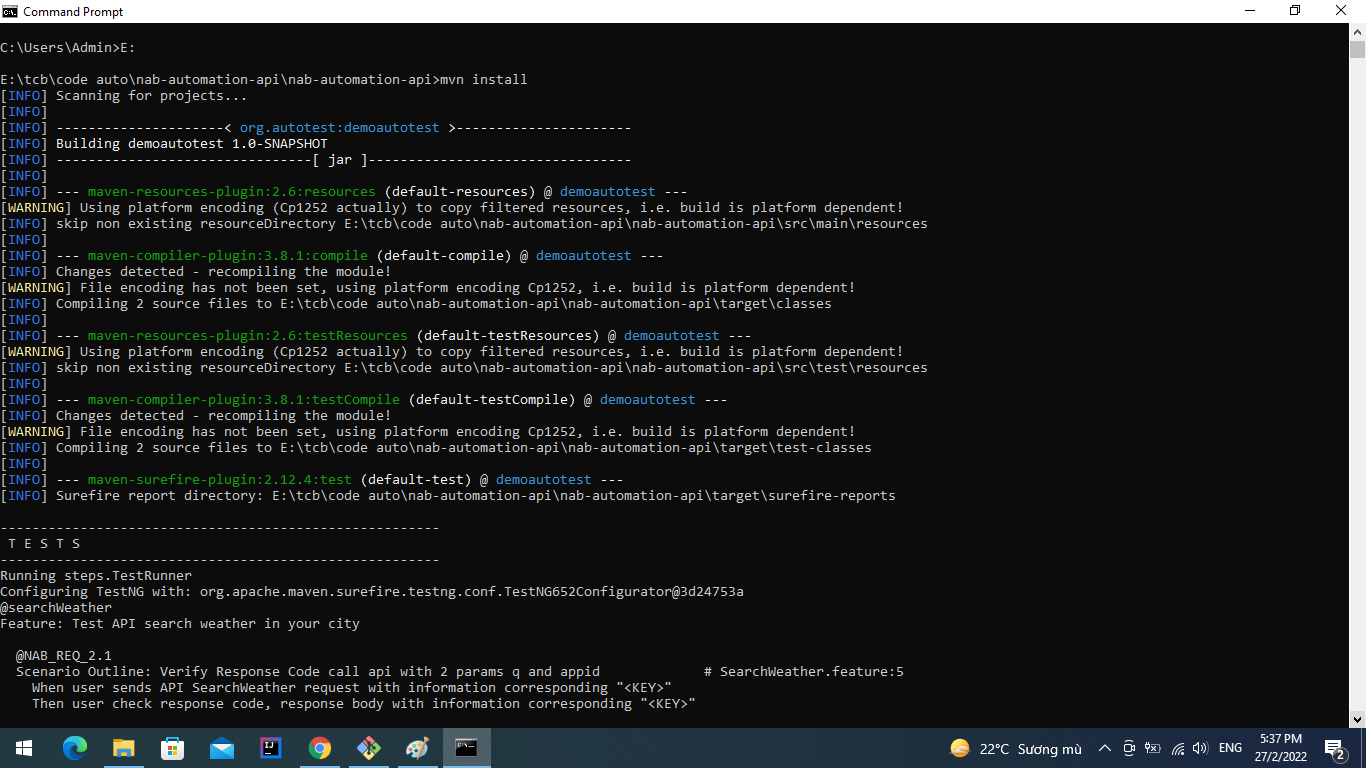Switch to IntelliJ IDEA on the taskbar
The image size is (1366, 768).
(x=270, y=748)
